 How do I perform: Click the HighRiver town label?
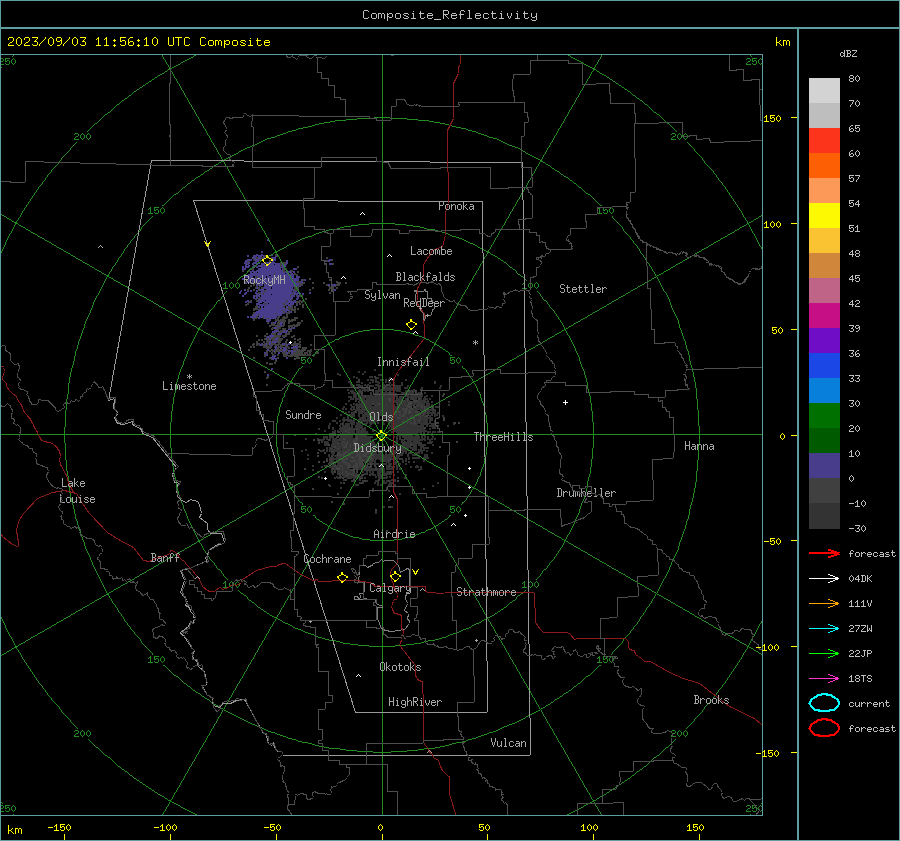[414, 702]
